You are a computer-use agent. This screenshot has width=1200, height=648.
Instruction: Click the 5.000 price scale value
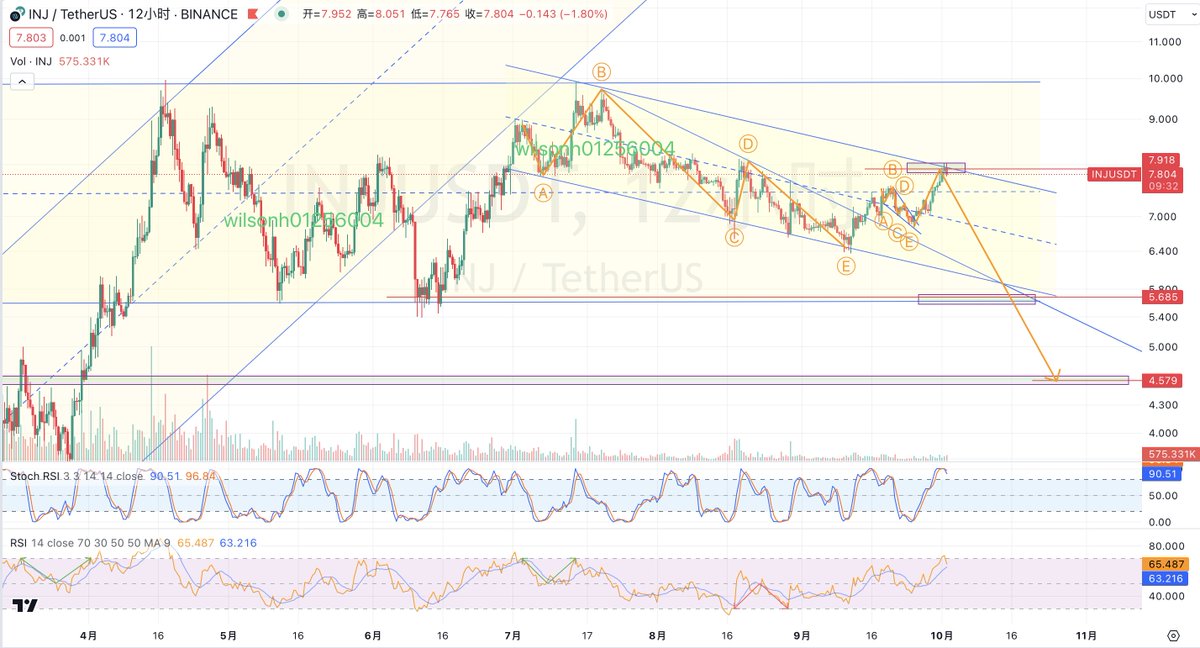[x=1164, y=348]
